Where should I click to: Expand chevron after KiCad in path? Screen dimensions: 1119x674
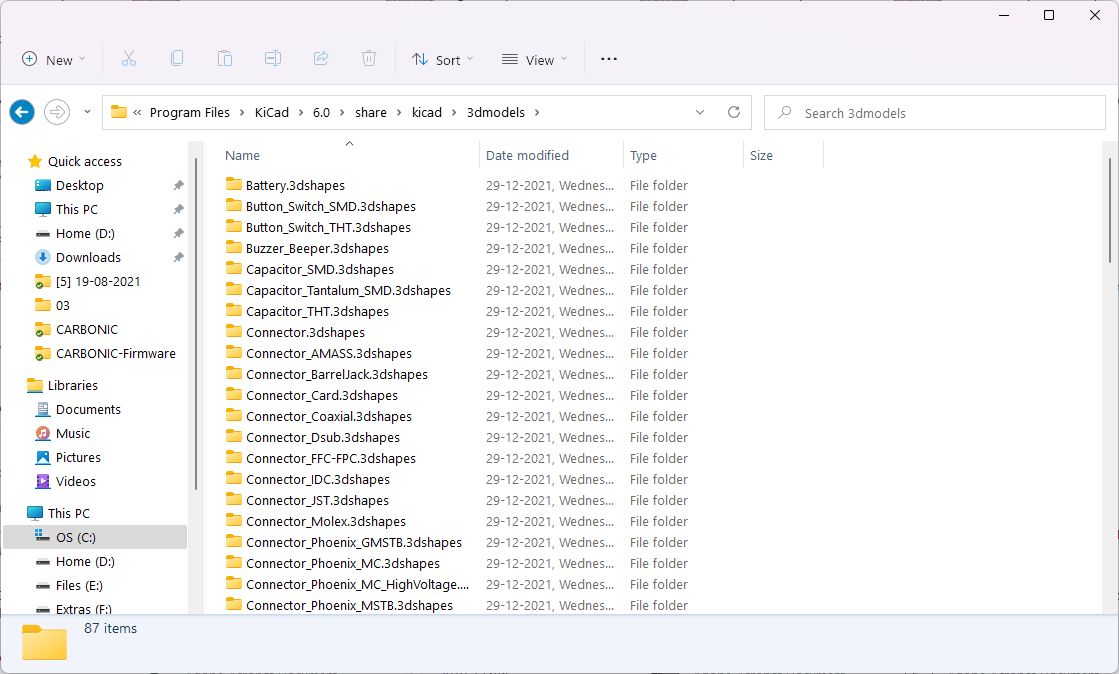[x=301, y=112]
